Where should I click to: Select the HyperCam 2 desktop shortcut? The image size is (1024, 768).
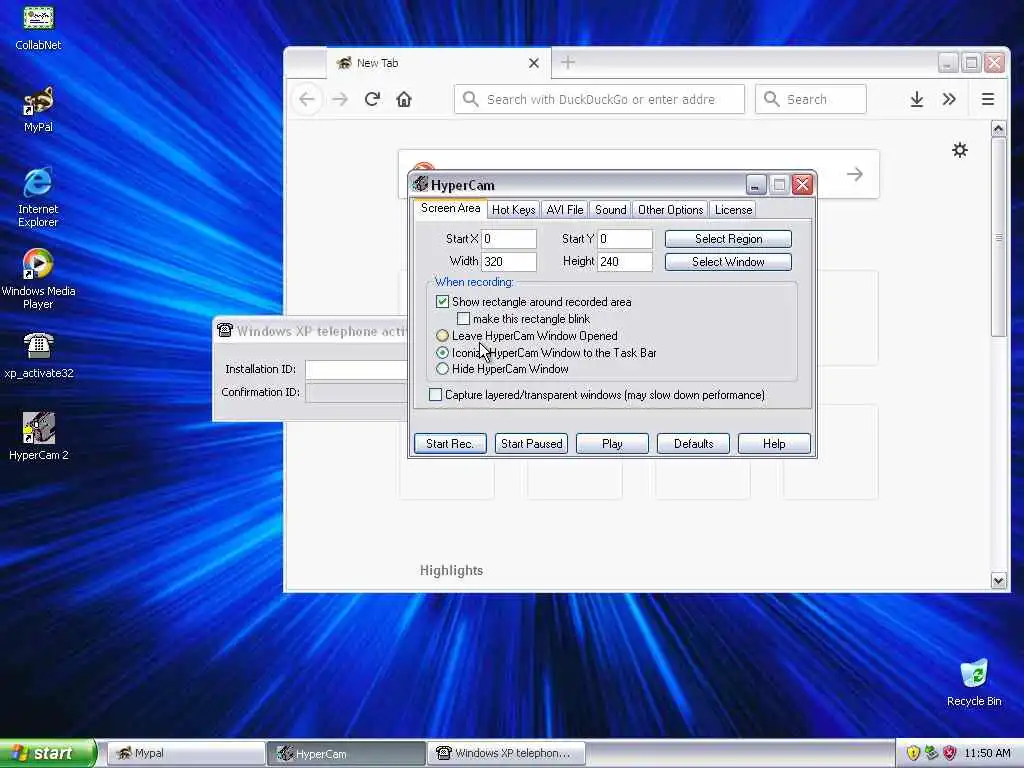[x=39, y=436]
